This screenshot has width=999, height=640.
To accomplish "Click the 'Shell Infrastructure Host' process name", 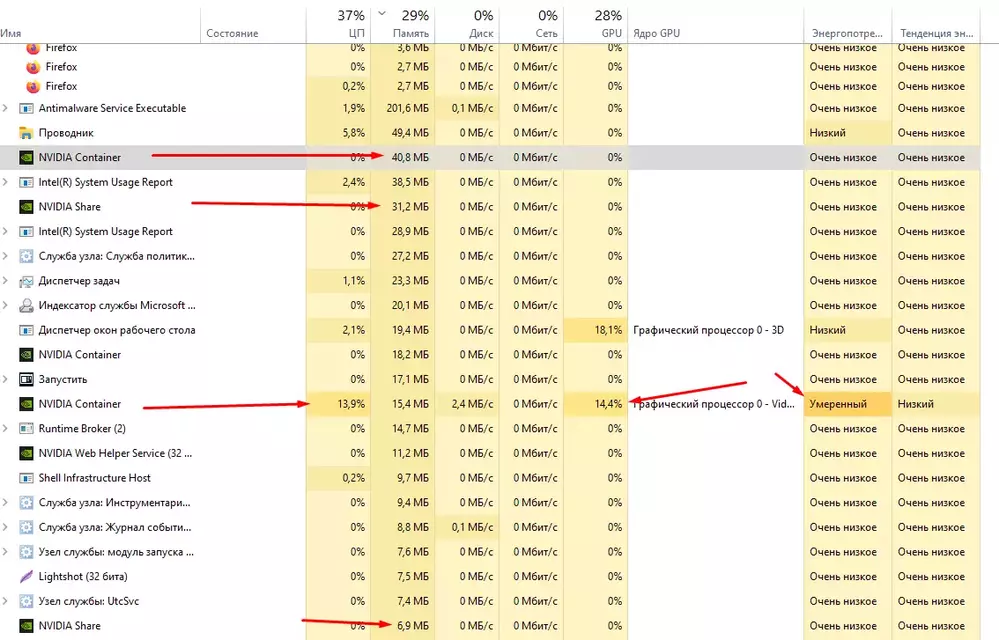I will coord(94,478).
